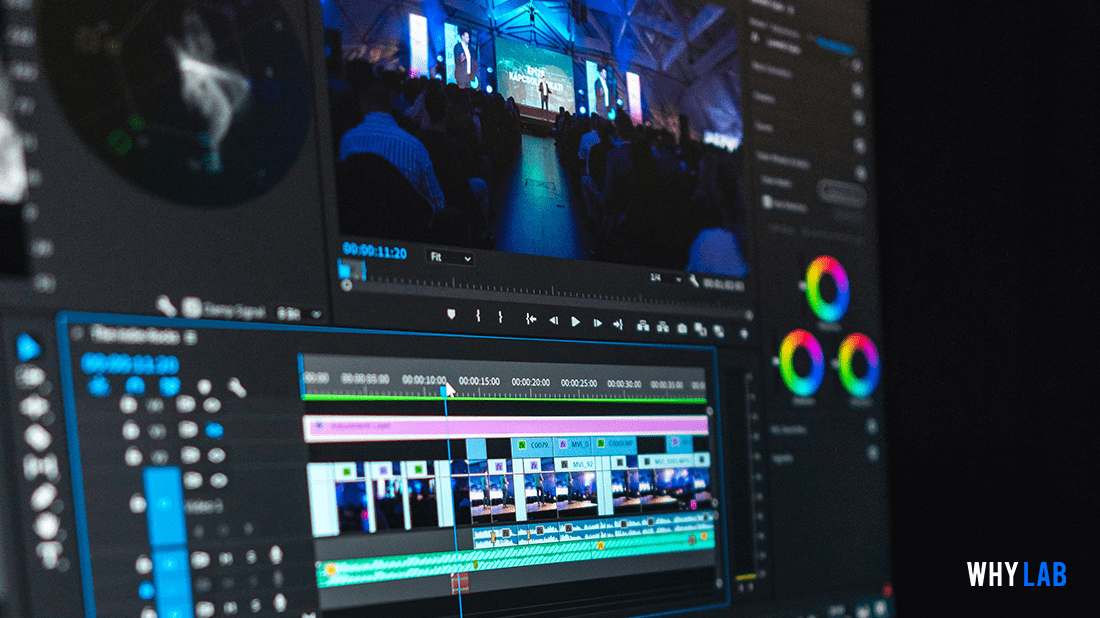Viewport: 1100px width, 618px height.
Task: Click the top color wheel in Lumetri
Action: coord(828,288)
